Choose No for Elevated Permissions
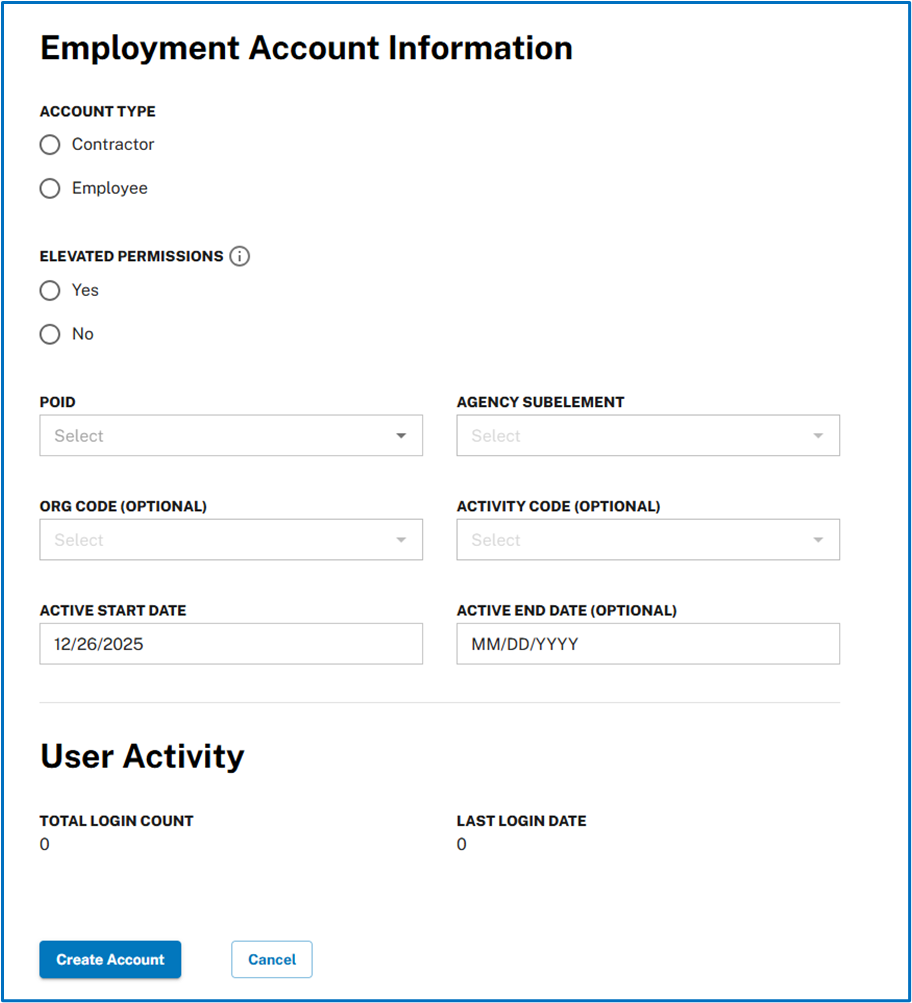The height and width of the screenshot is (1003, 912). pyautogui.click(x=49, y=333)
